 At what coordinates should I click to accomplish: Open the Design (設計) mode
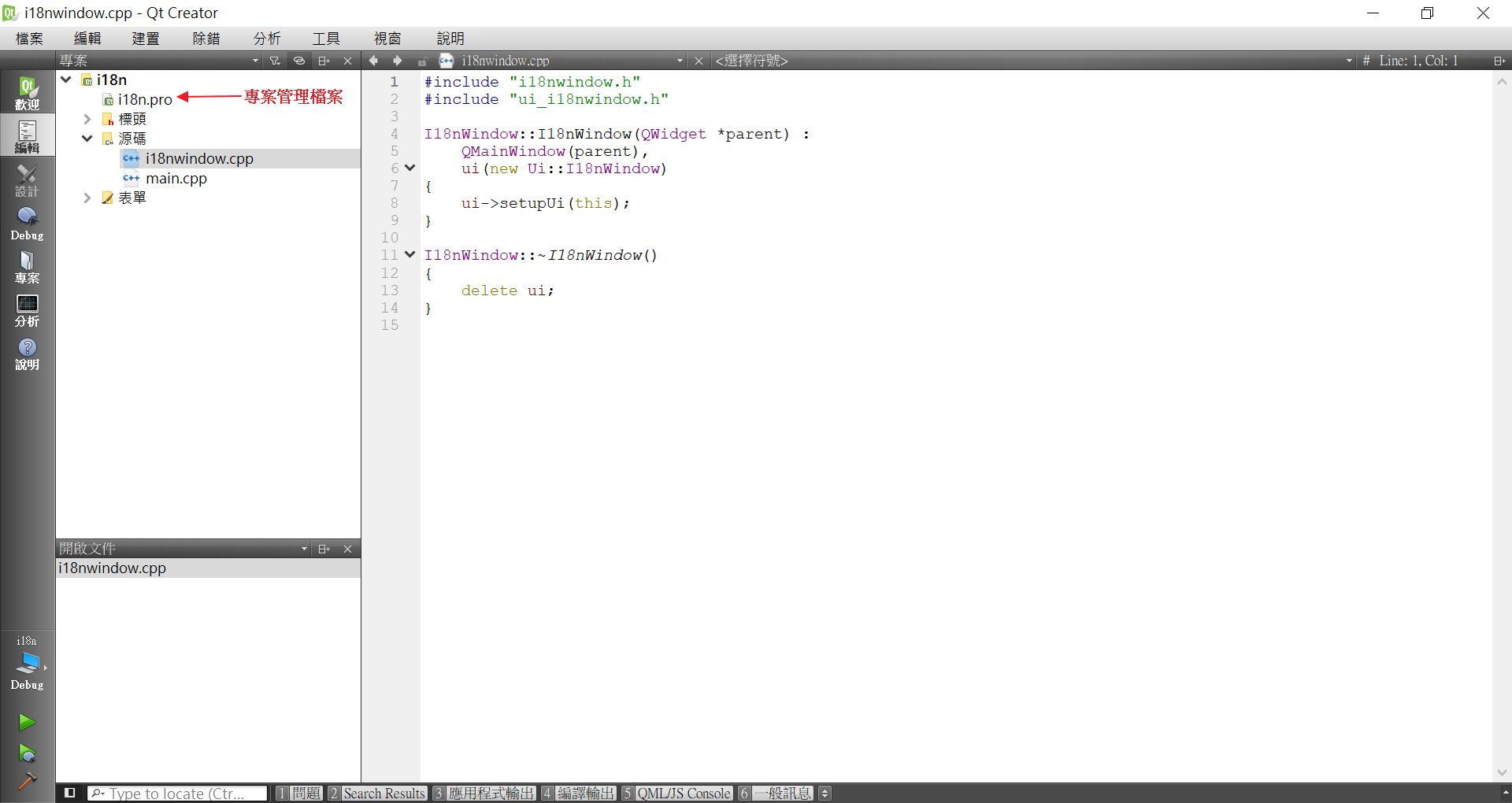27,180
